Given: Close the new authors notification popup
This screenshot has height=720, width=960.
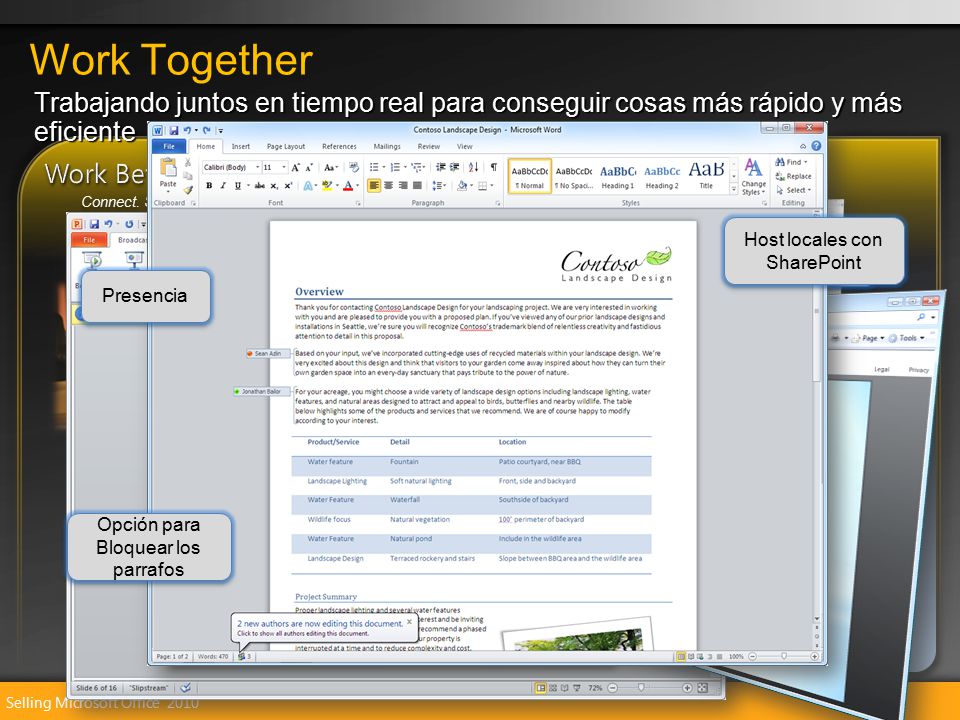Looking at the screenshot, I should [410, 621].
